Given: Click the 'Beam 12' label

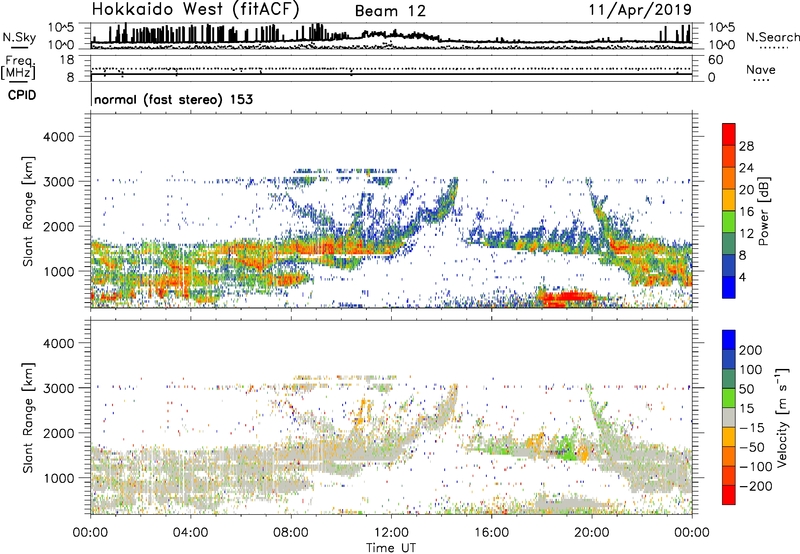Looking at the screenshot, I should pos(390,11).
